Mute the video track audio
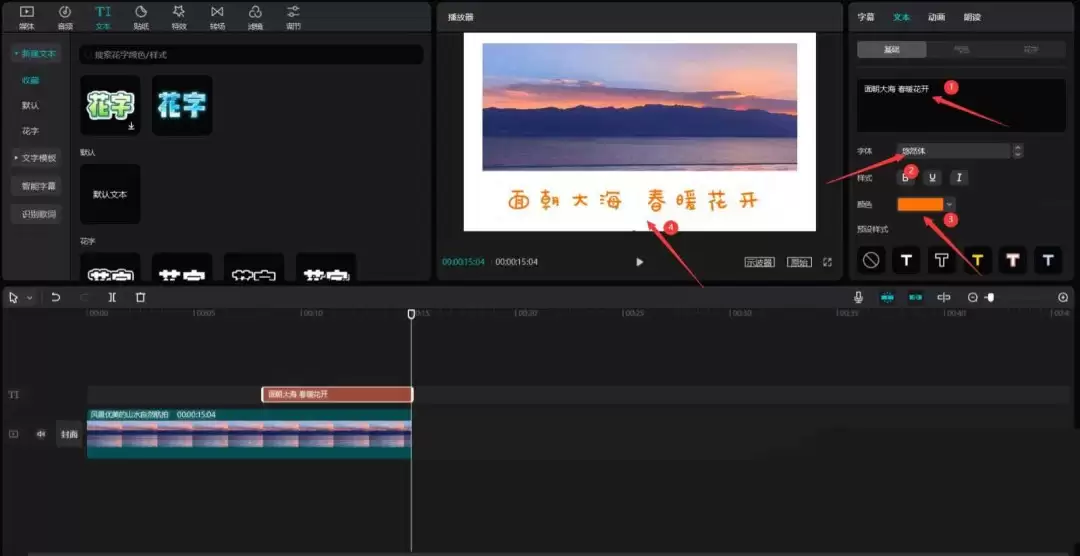 pyautogui.click(x=41, y=434)
